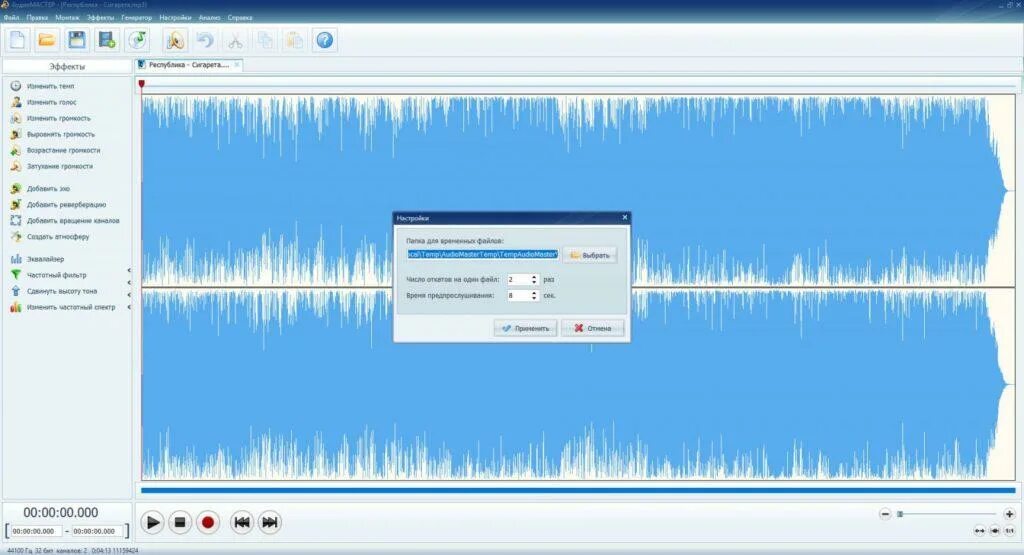Start recording with the red Record button

point(208,522)
